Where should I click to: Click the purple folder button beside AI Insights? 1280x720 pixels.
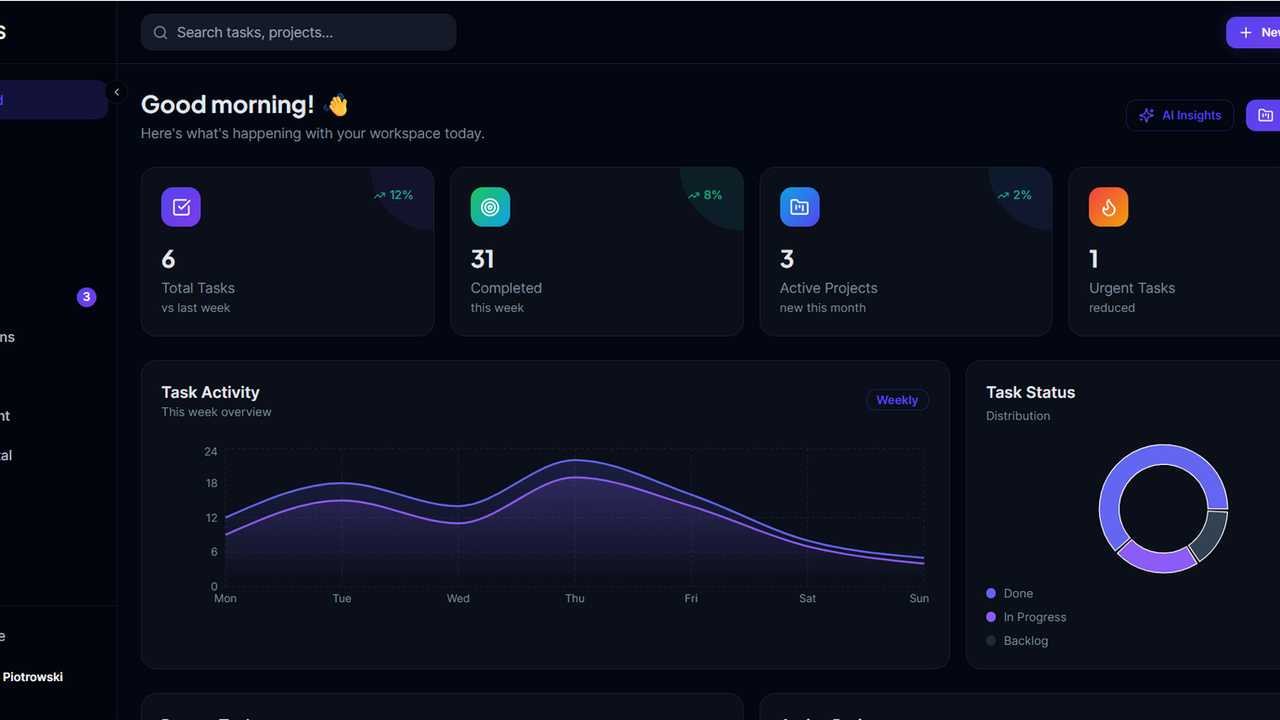coord(1263,115)
